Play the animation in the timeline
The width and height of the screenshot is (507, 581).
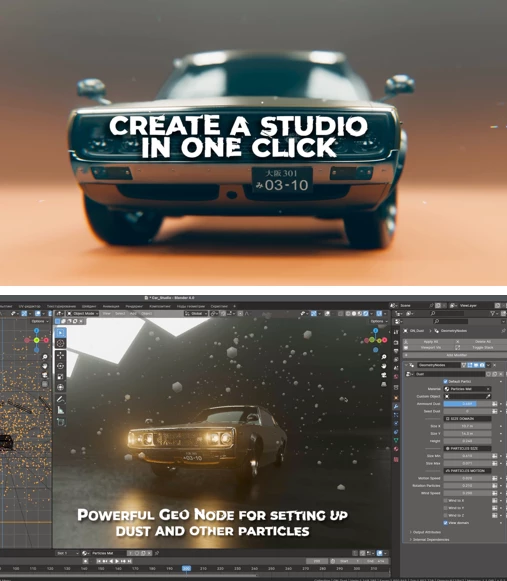click(x=117, y=561)
